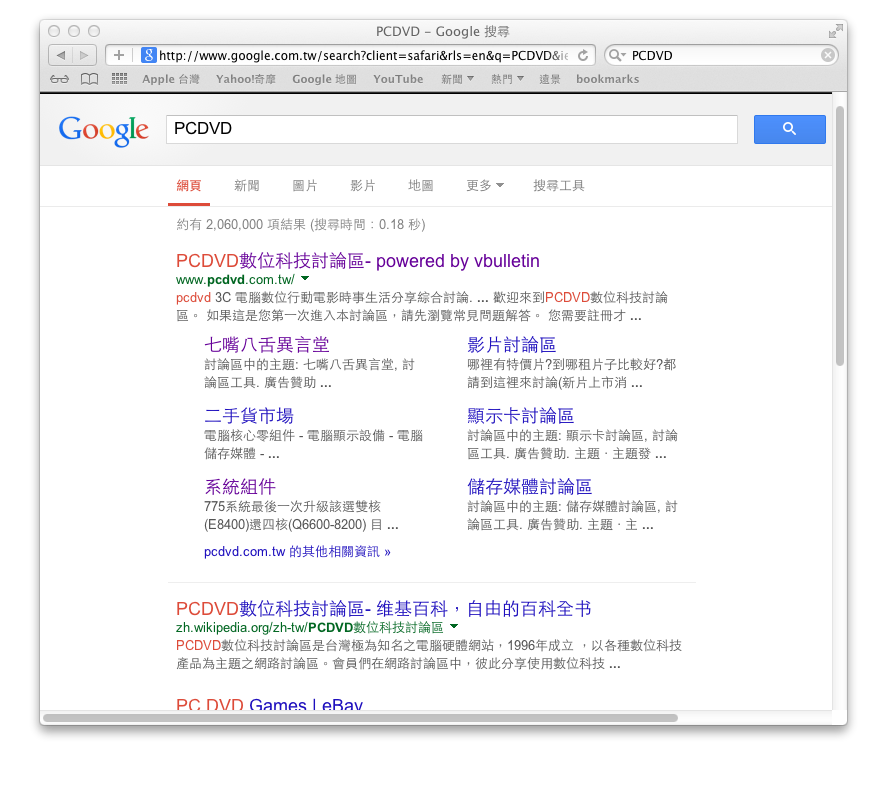Viewport: 887px width, 785px height.
Task: Show bookmarks with the open book icon
Action: pos(89,79)
